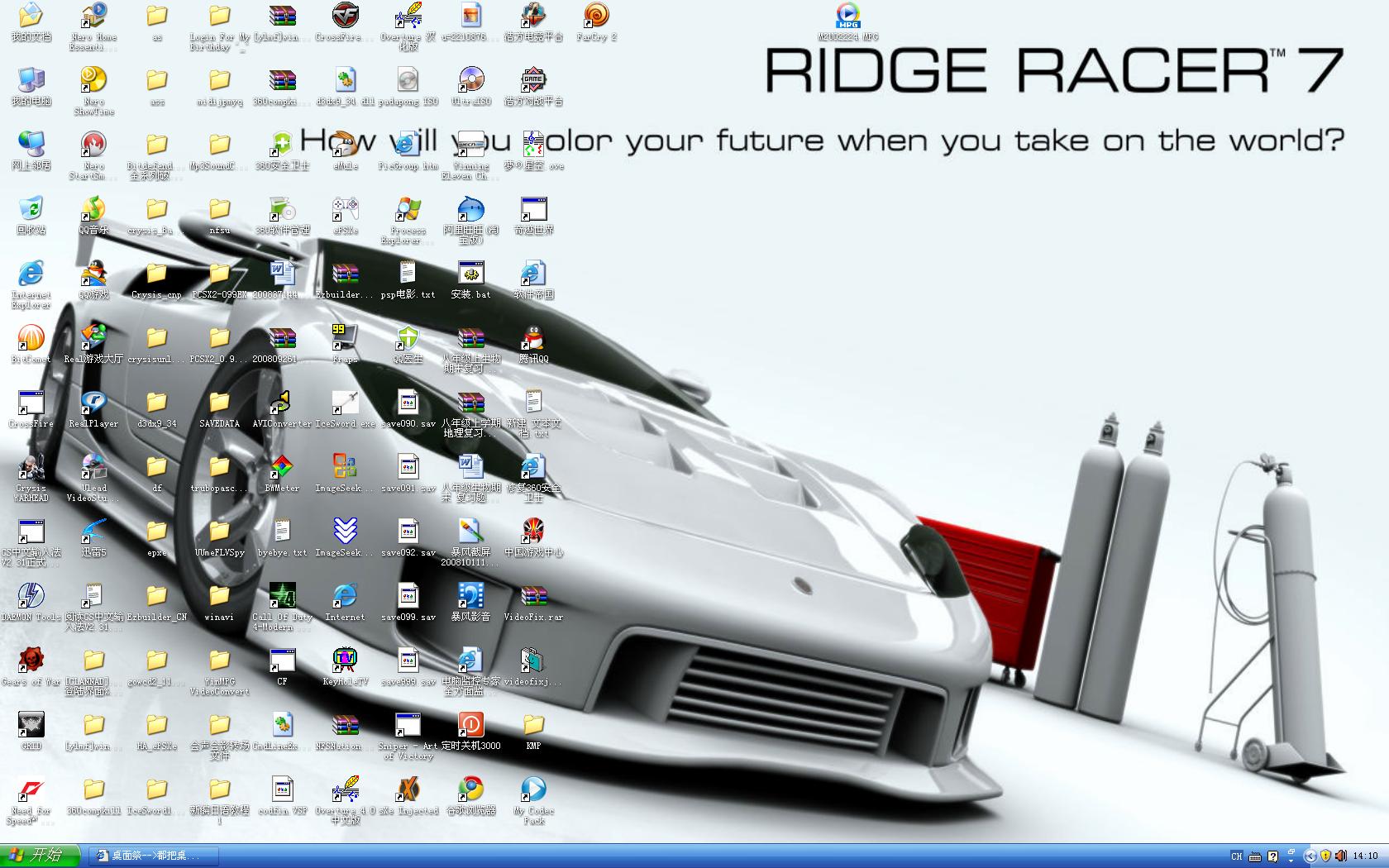Click the yellow security shield tray icon

1325,856
